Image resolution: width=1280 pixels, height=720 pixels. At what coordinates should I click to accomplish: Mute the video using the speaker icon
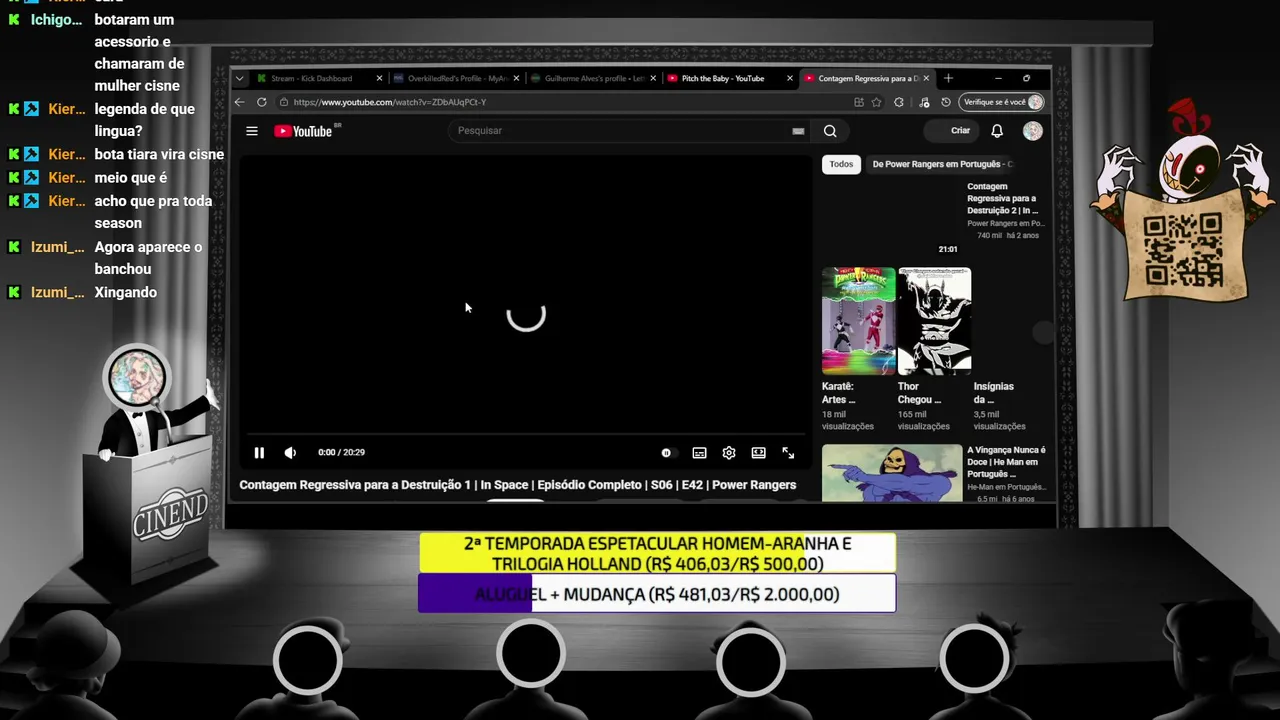pos(290,453)
